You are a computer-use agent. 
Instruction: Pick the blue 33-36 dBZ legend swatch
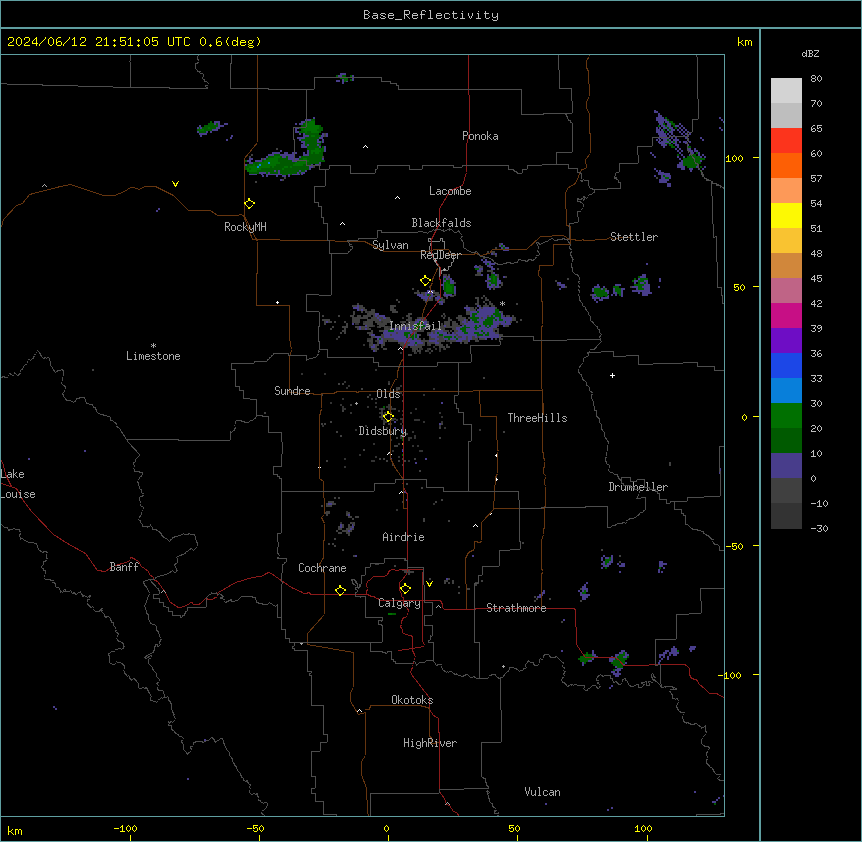tap(786, 365)
